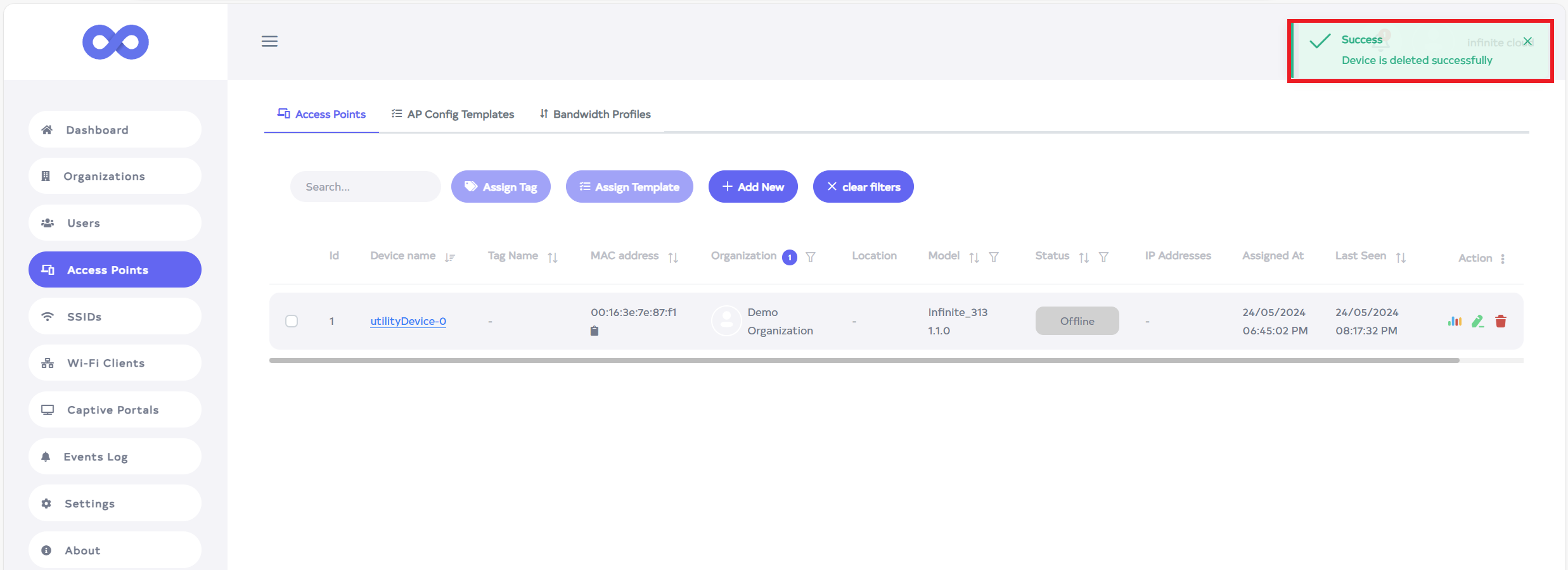Open the Model column filter

tap(994, 257)
